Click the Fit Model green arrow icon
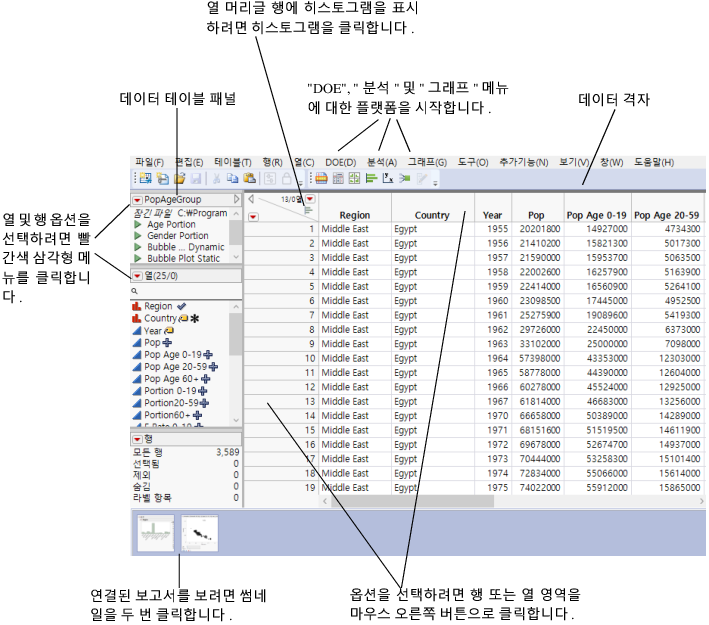 [405, 179]
